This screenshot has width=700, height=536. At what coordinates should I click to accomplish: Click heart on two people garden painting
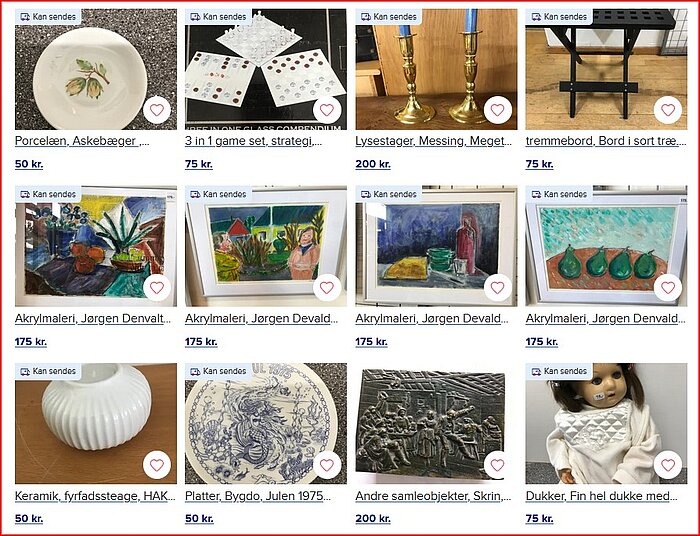pyautogui.click(x=327, y=288)
